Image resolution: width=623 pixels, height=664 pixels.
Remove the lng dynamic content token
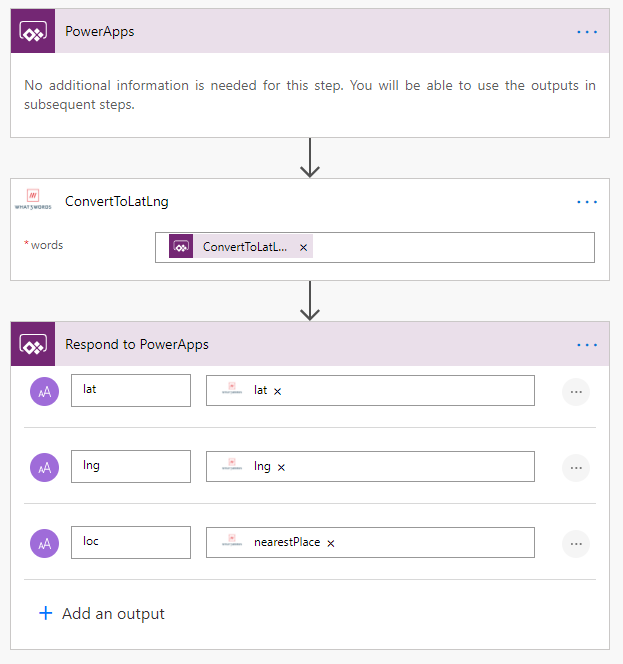[281, 467]
